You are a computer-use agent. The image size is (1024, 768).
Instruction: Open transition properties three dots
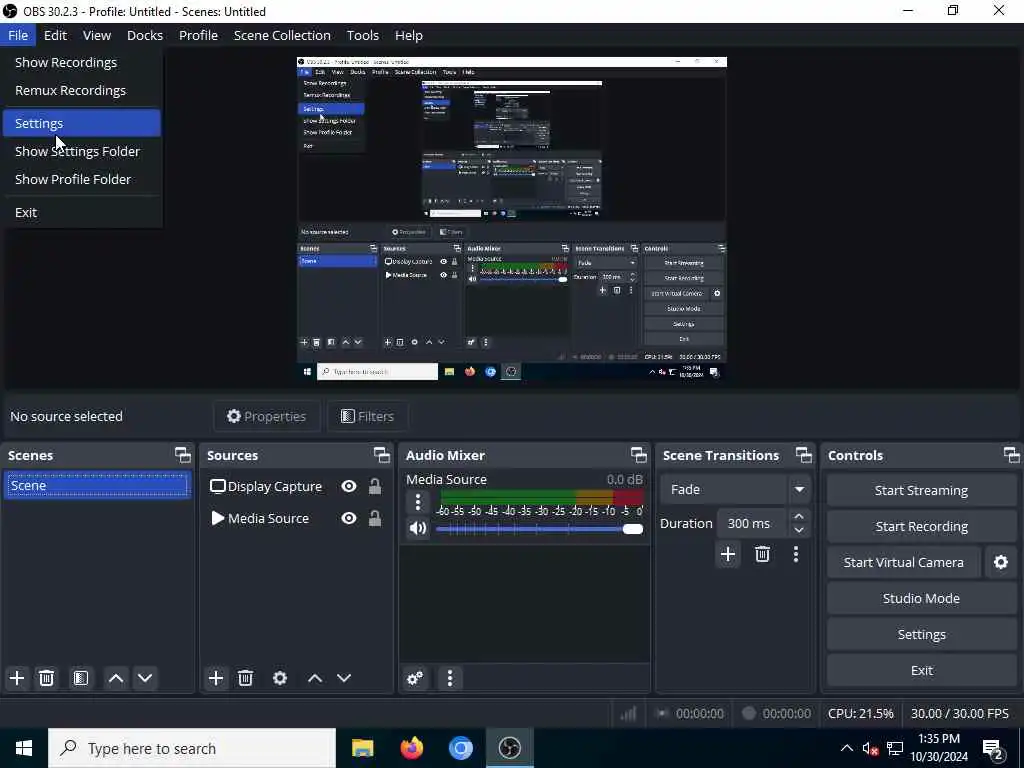click(x=795, y=554)
